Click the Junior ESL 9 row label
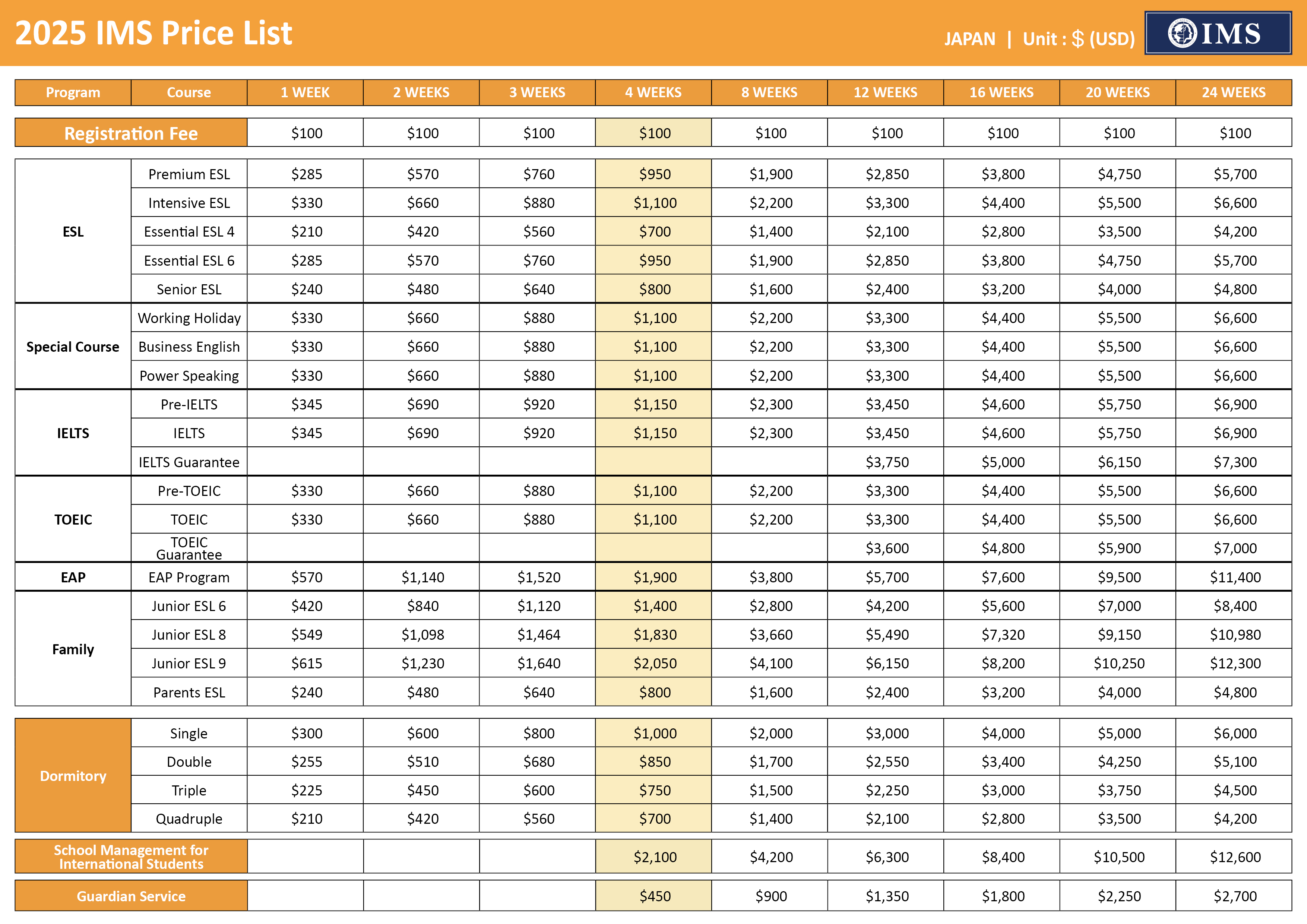Screen dimensions: 1307x924 189,663
